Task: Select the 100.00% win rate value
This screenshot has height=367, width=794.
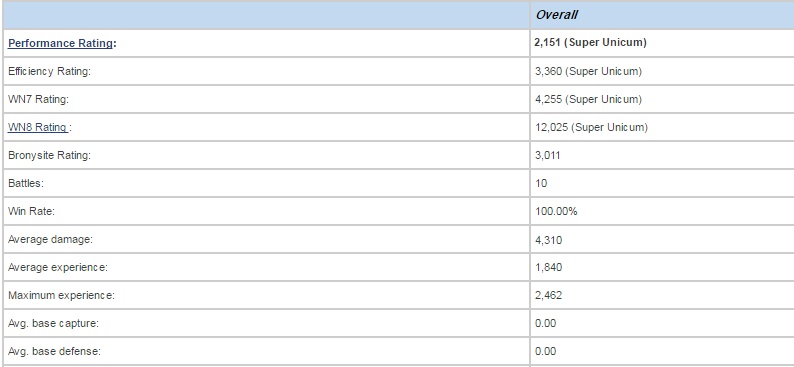Action: click(x=556, y=212)
